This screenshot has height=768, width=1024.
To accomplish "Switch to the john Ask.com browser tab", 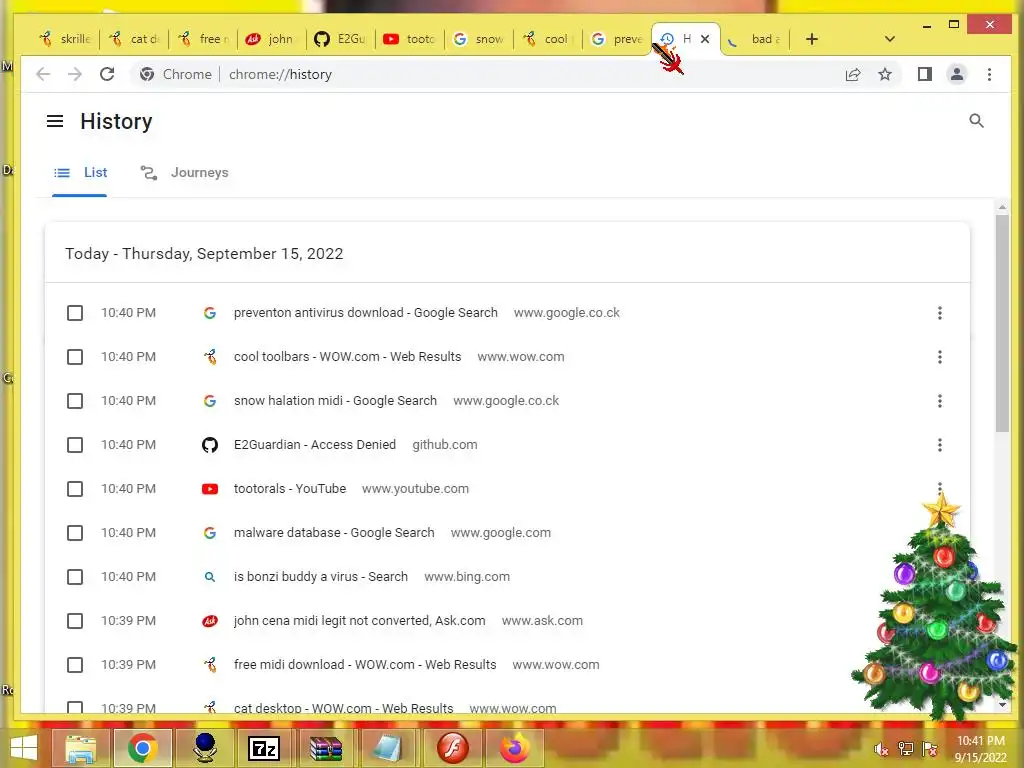I will (271, 39).
